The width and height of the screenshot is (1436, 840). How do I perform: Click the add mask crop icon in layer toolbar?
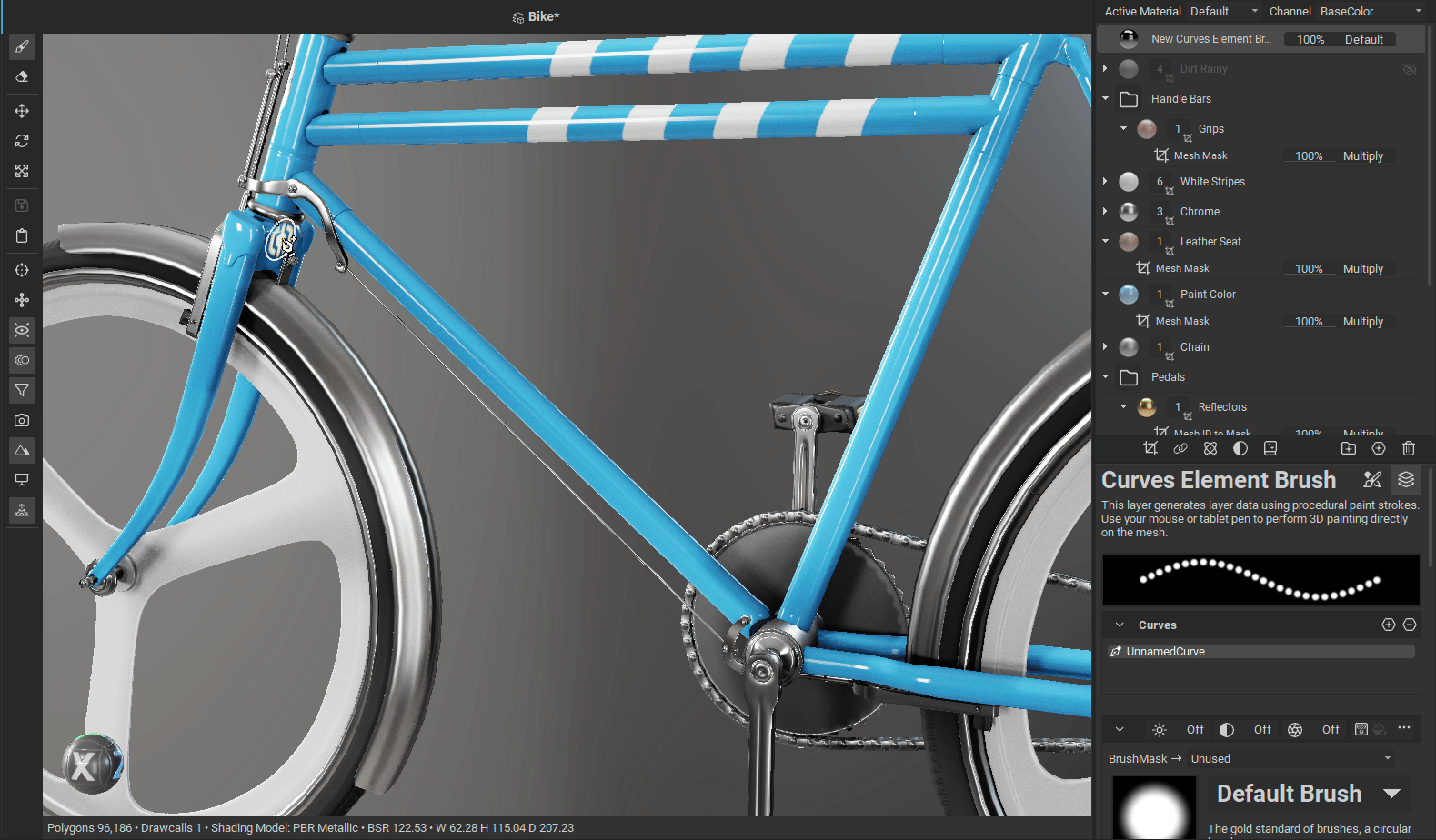click(1150, 448)
